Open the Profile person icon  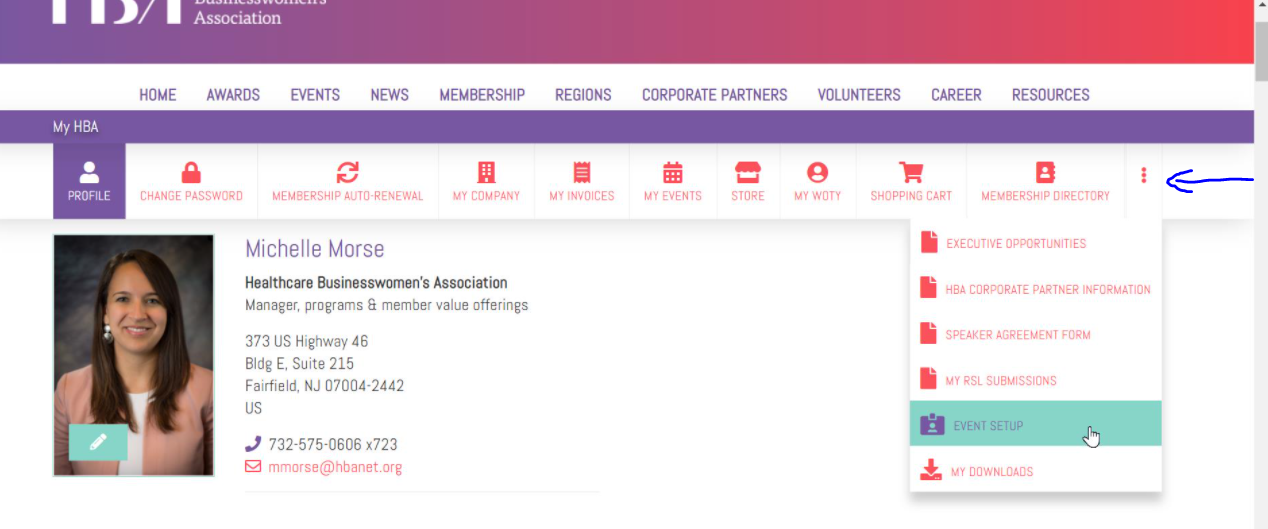(x=90, y=171)
